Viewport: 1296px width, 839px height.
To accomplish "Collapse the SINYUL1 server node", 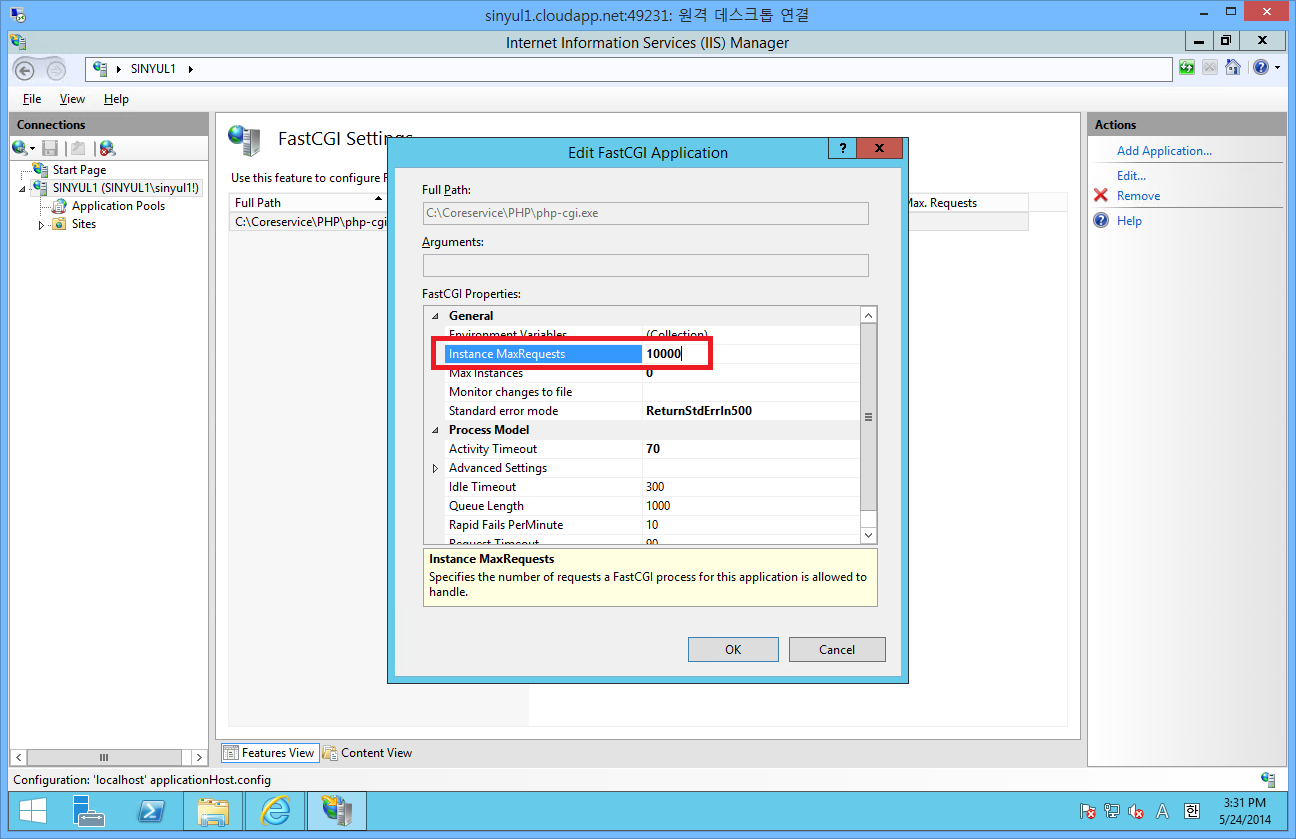I will 21,188.
